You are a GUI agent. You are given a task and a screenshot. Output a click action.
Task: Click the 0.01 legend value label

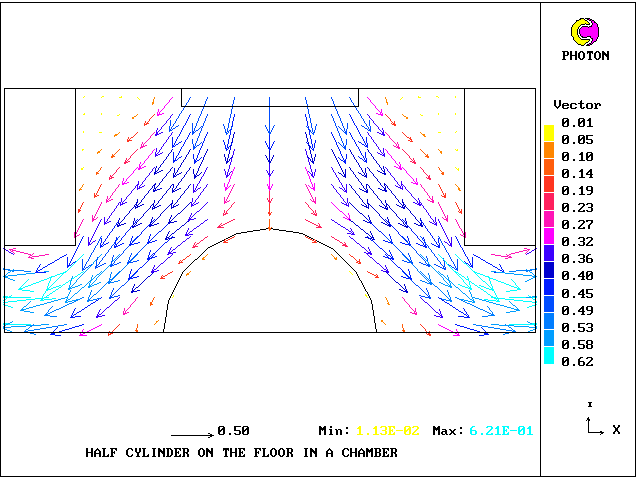click(x=577, y=122)
